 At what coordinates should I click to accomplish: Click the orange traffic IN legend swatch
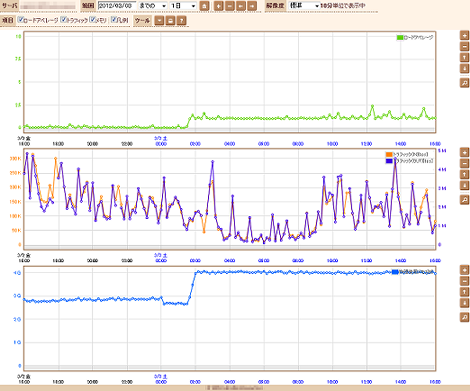click(x=389, y=155)
